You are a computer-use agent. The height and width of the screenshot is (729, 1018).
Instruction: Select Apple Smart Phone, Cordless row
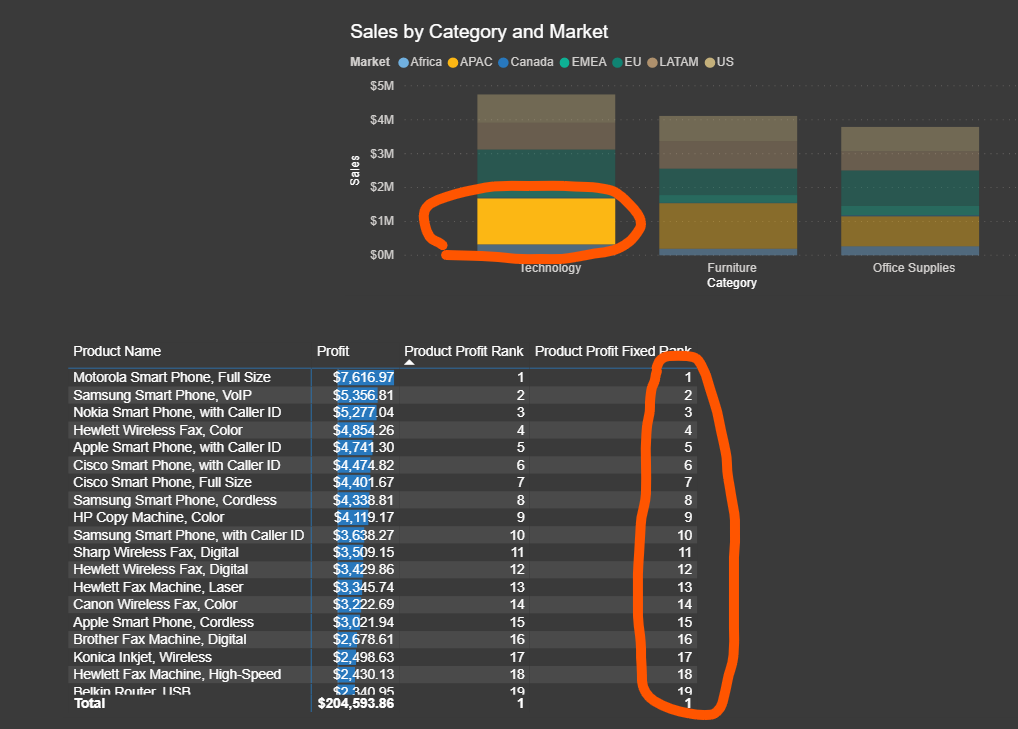click(x=382, y=622)
